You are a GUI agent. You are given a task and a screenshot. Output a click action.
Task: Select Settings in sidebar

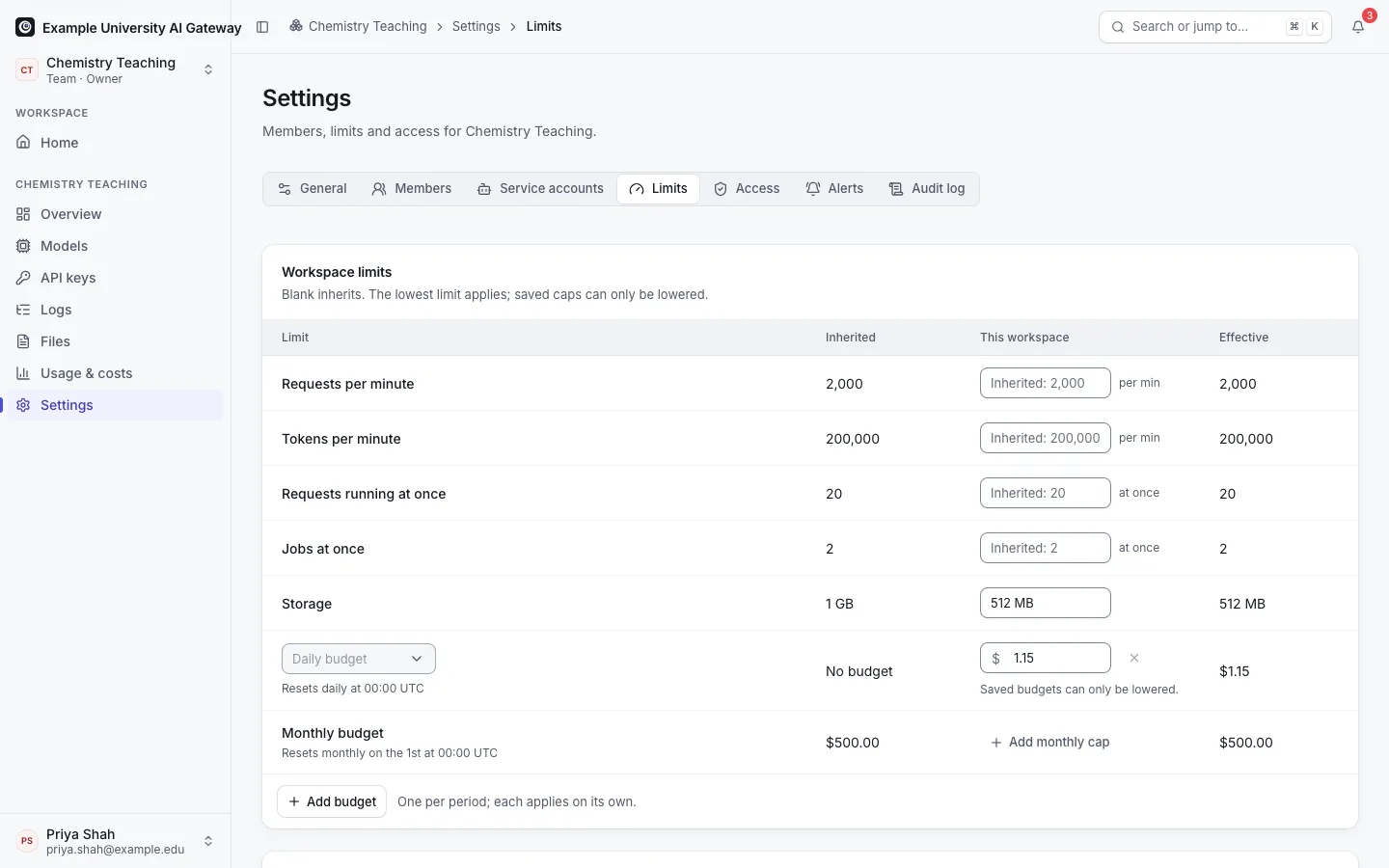(116, 405)
